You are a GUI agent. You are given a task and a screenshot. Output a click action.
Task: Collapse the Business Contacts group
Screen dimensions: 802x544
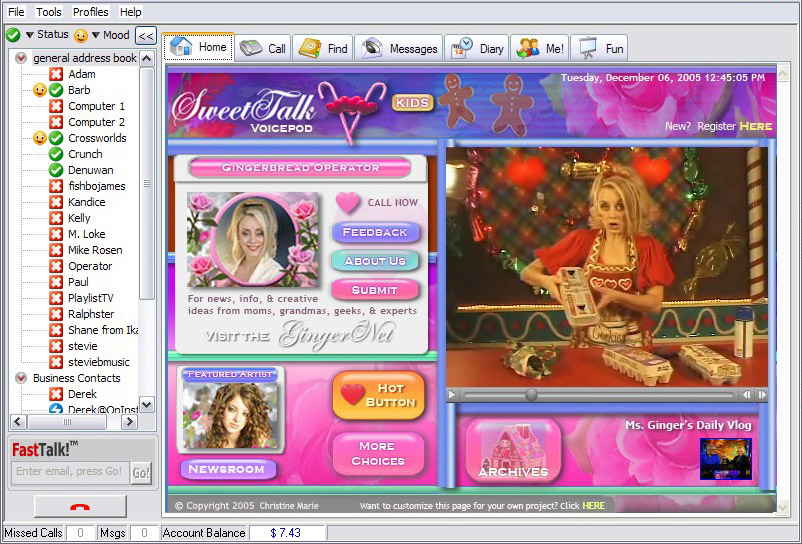click(x=21, y=378)
